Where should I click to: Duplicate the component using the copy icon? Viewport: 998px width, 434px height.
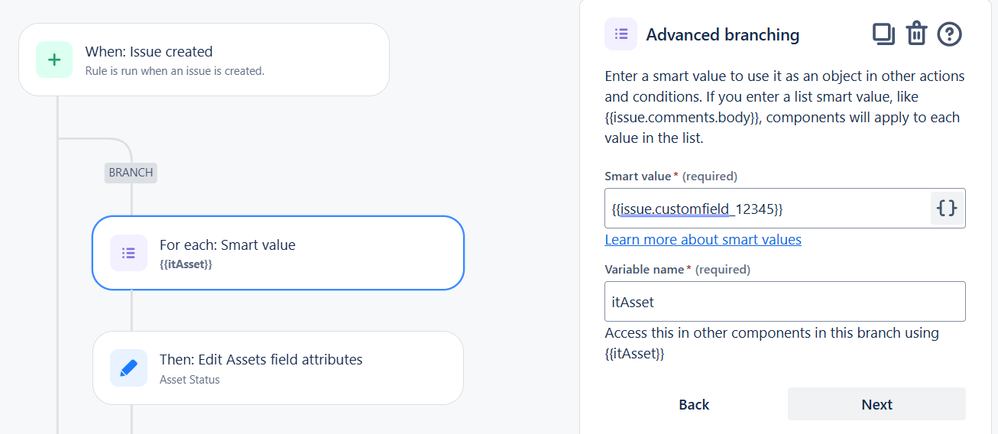[883, 34]
